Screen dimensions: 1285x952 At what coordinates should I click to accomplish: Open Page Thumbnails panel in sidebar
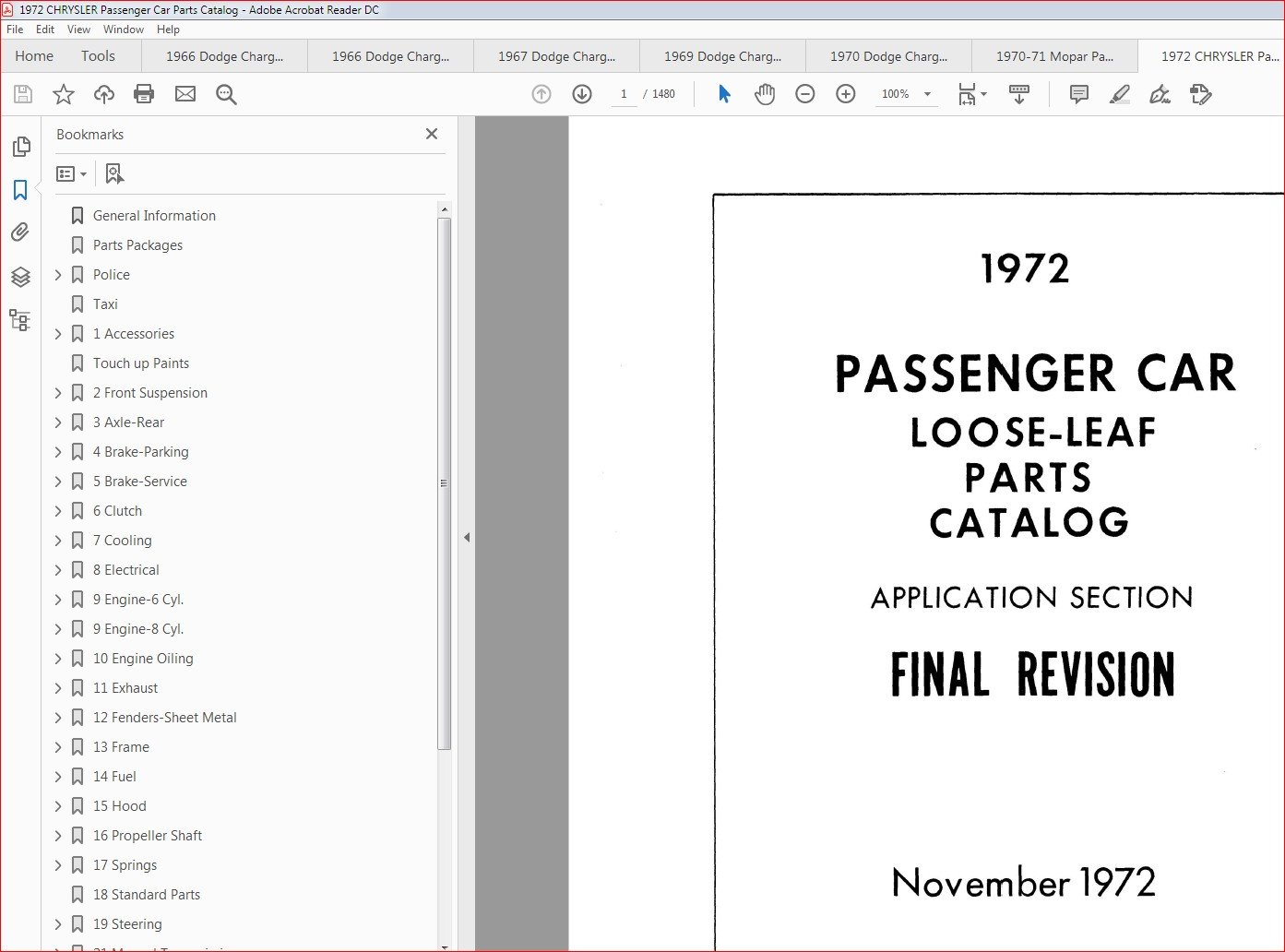coord(20,147)
